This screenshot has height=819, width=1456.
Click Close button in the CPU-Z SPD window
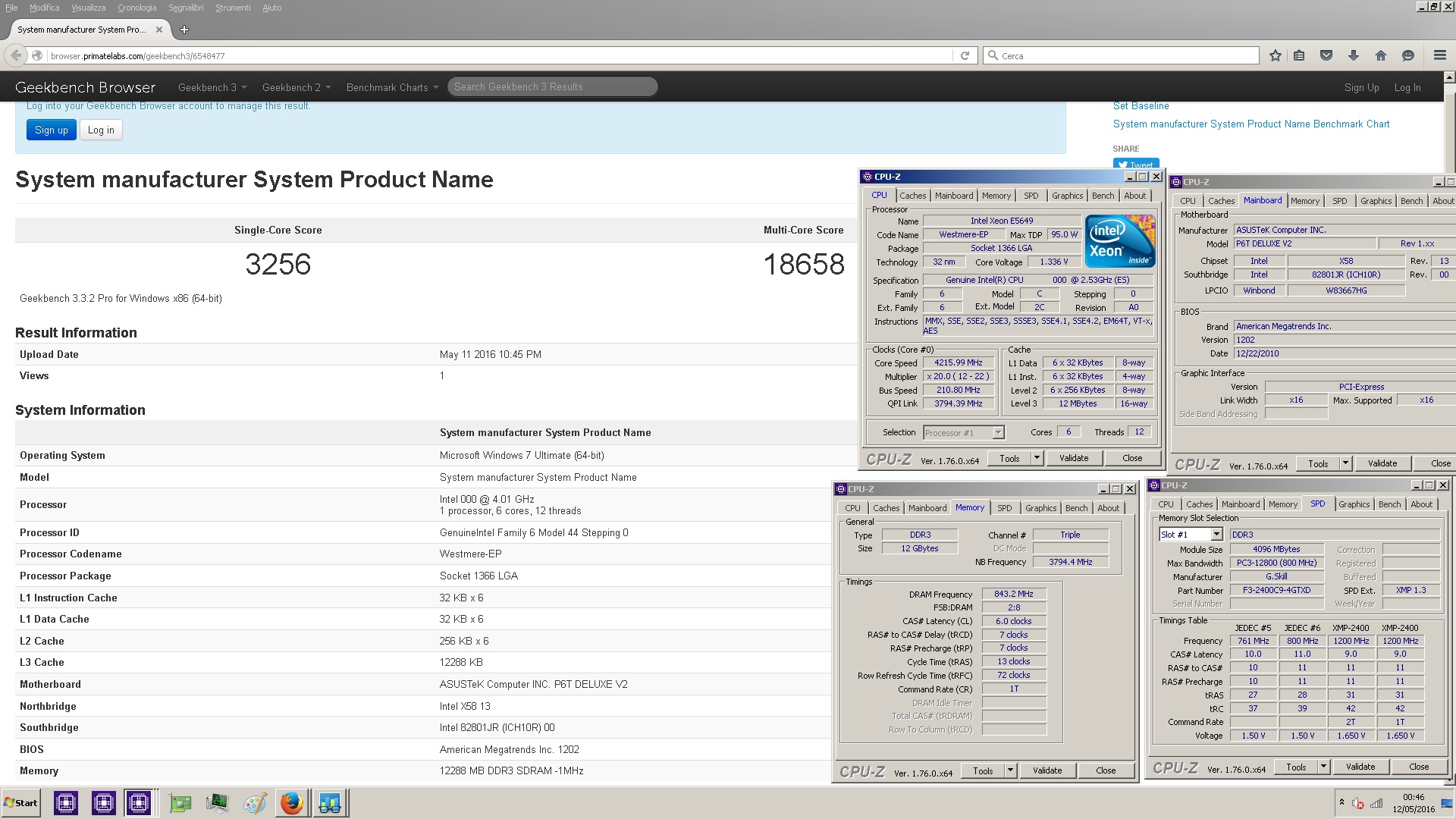click(x=1419, y=767)
